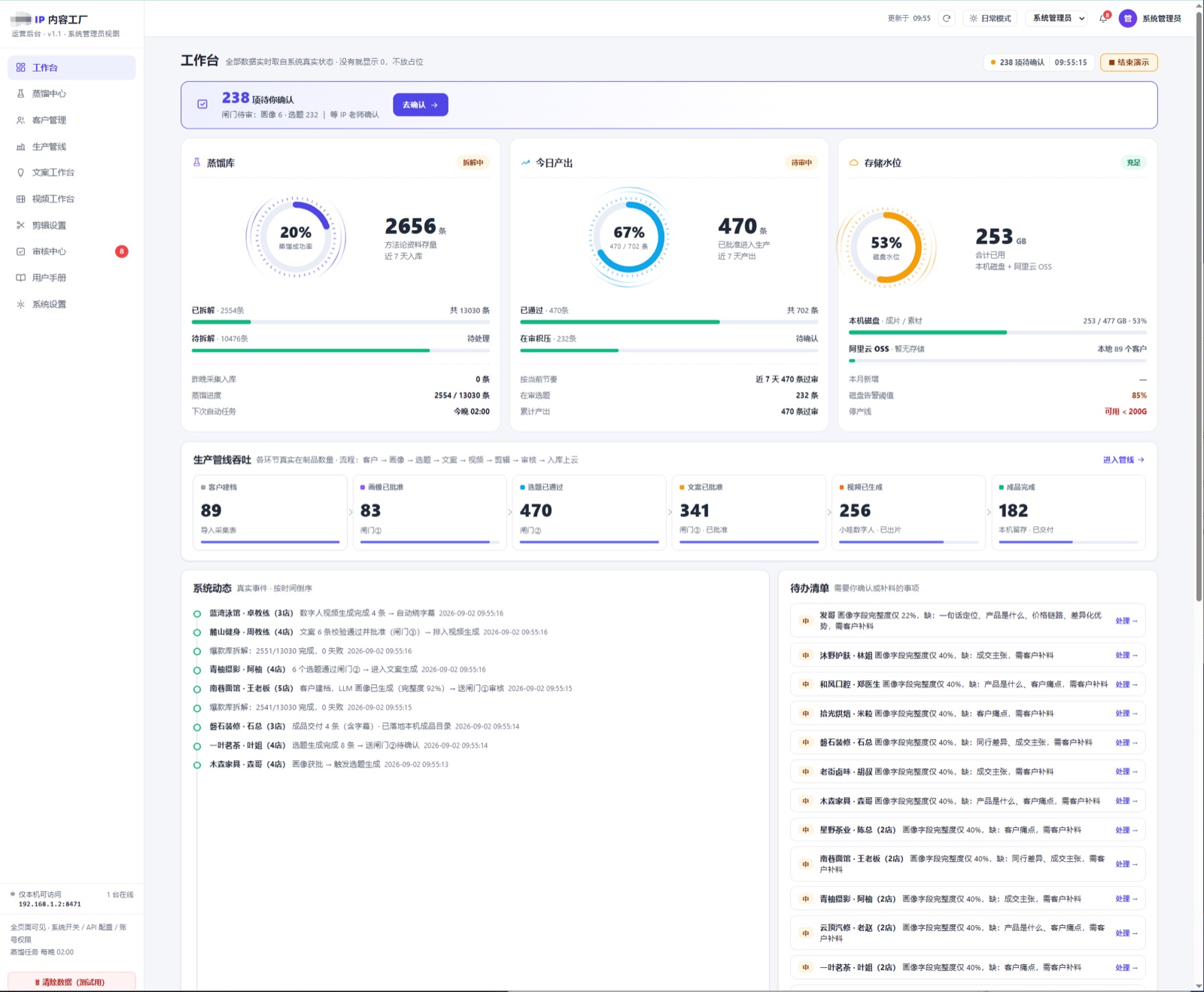Click 处理 for 星野茶业·陈总 todo item

click(1126, 830)
